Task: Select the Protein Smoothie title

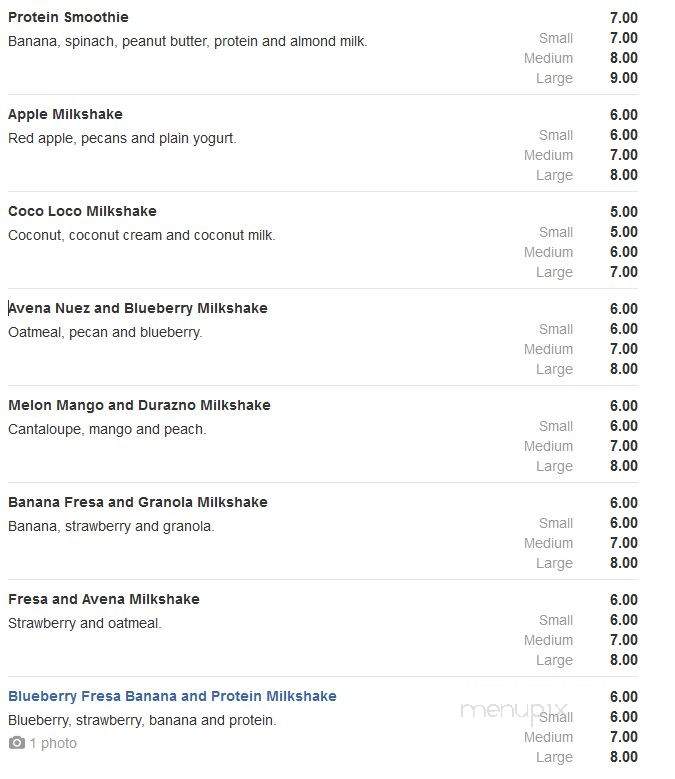Action: tap(69, 17)
